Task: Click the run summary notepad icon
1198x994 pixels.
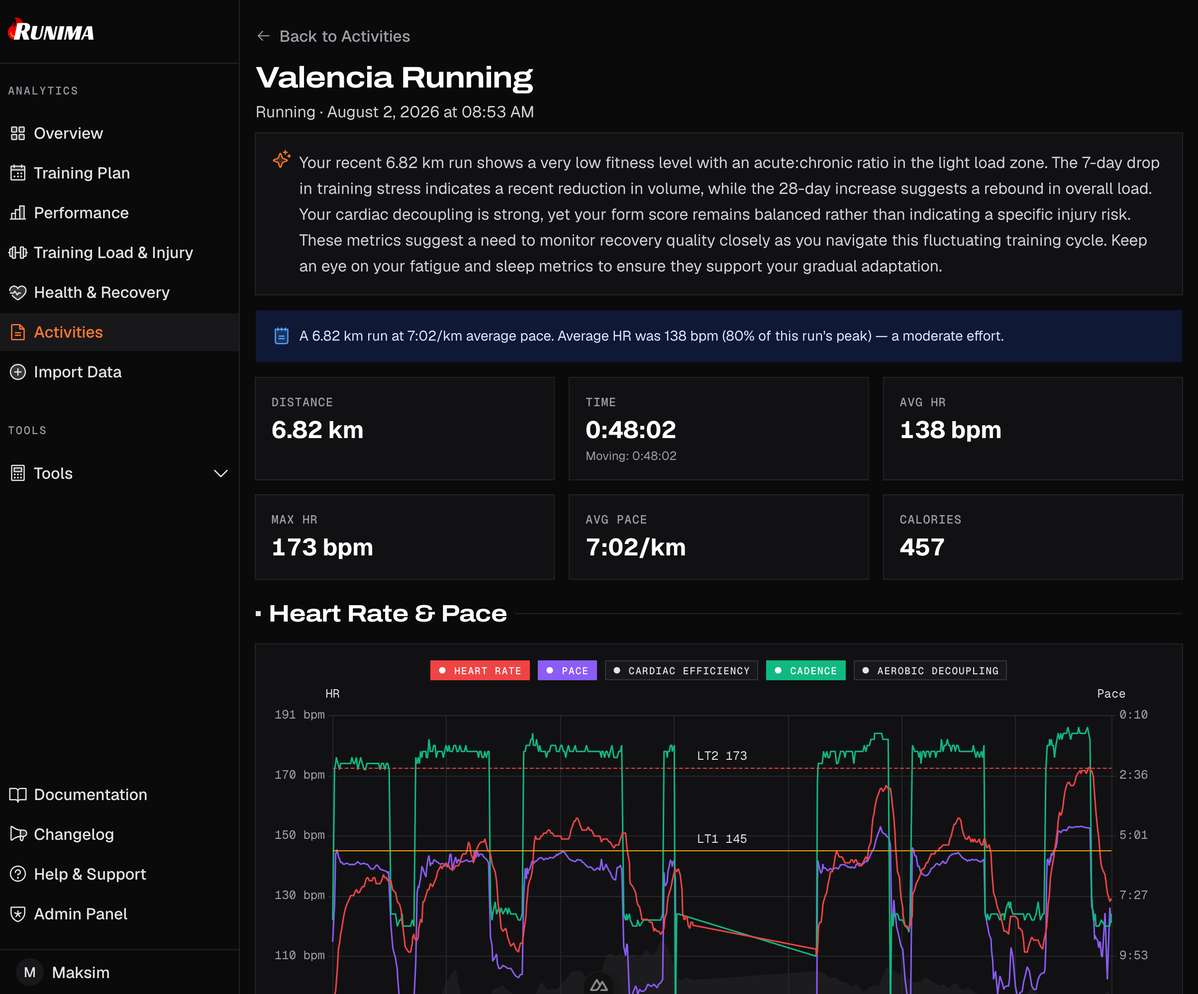Action: pos(281,335)
